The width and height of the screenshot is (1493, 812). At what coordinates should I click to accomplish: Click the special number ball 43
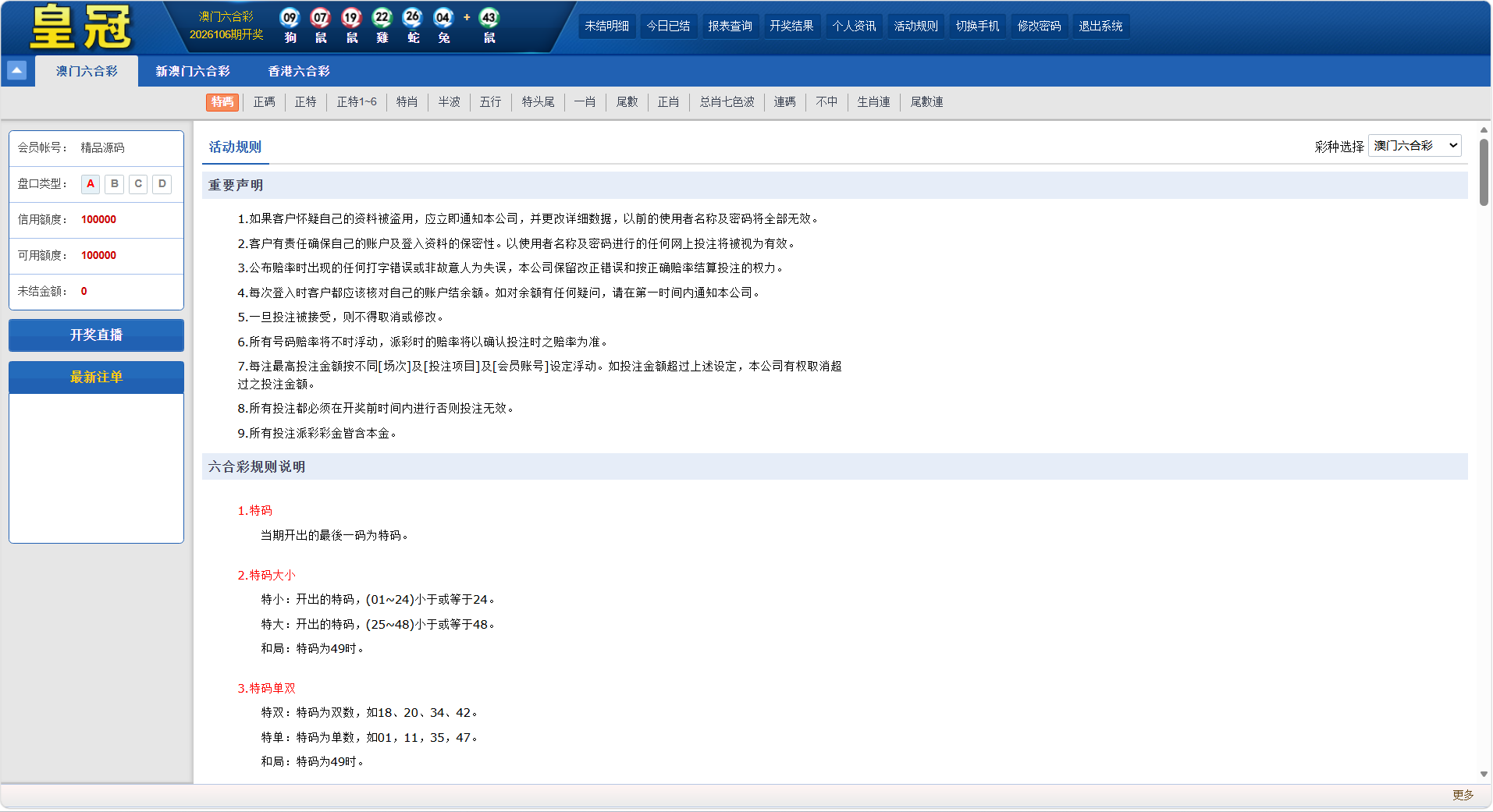click(489, 18)
